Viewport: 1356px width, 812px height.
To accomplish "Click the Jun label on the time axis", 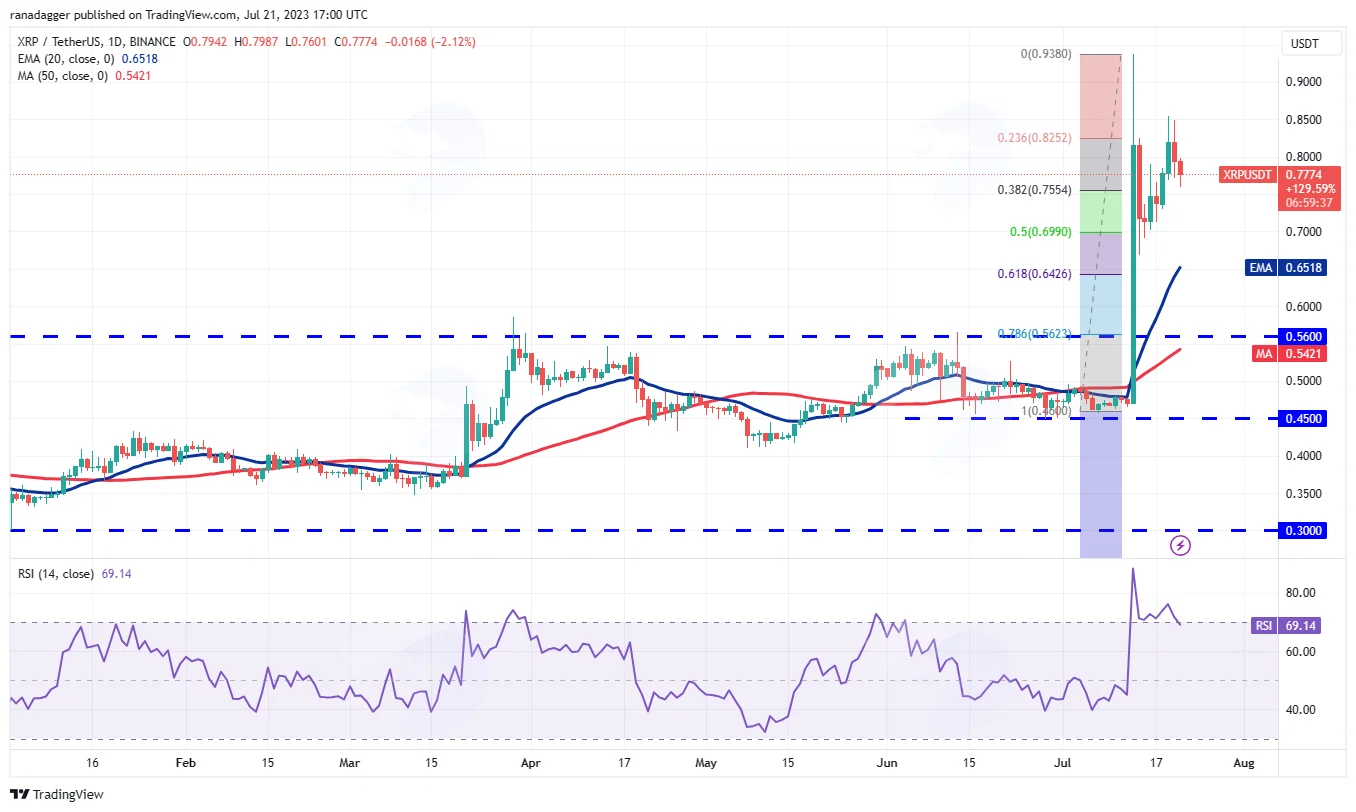I will [x=886, y=763].
